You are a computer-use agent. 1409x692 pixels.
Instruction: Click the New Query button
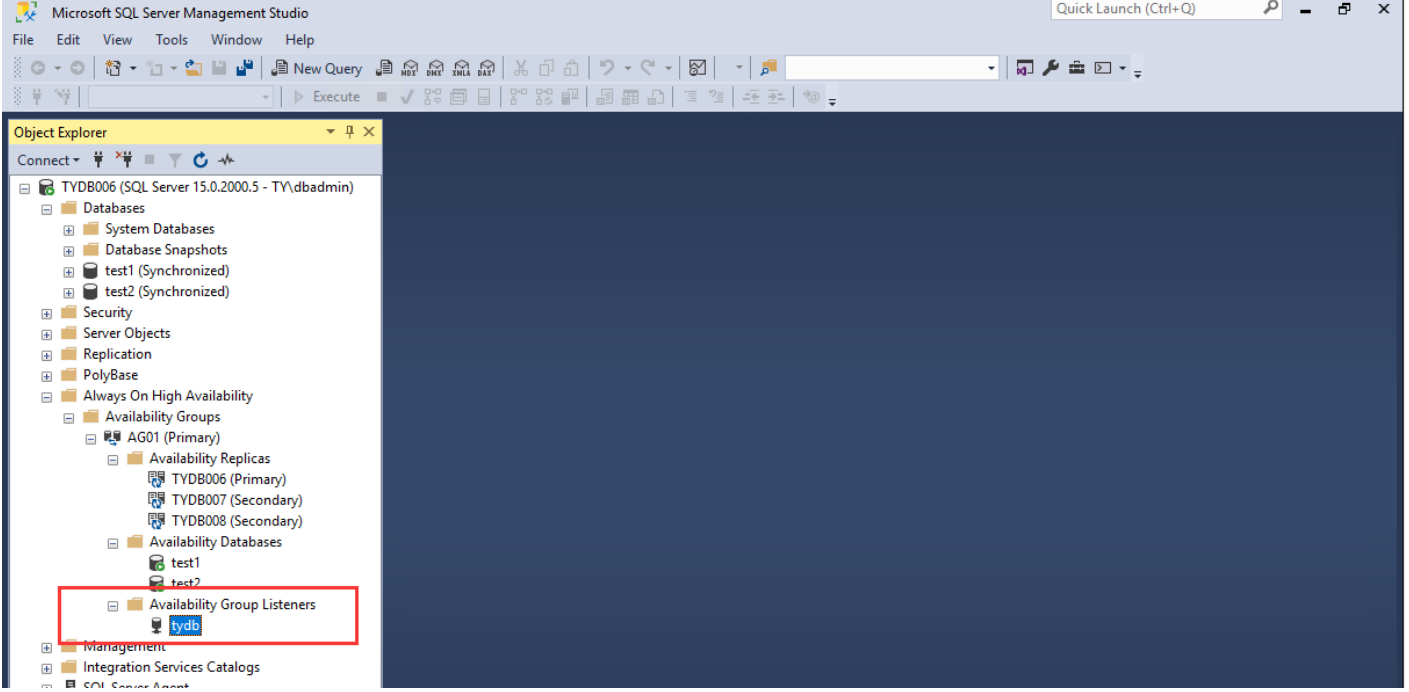317,68
